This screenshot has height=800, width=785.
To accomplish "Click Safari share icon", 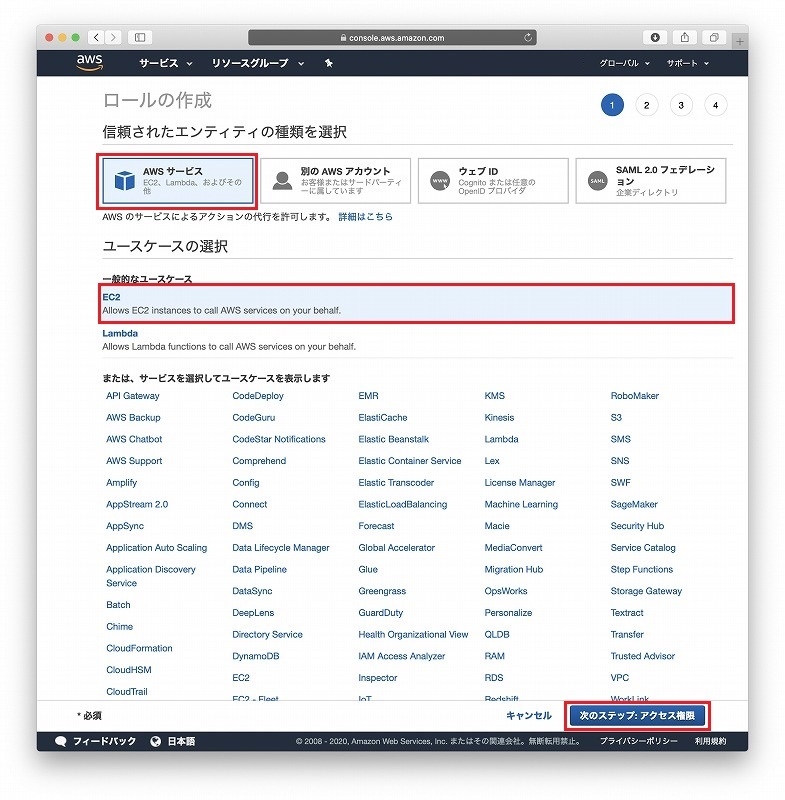I will [x=685, y=37].
